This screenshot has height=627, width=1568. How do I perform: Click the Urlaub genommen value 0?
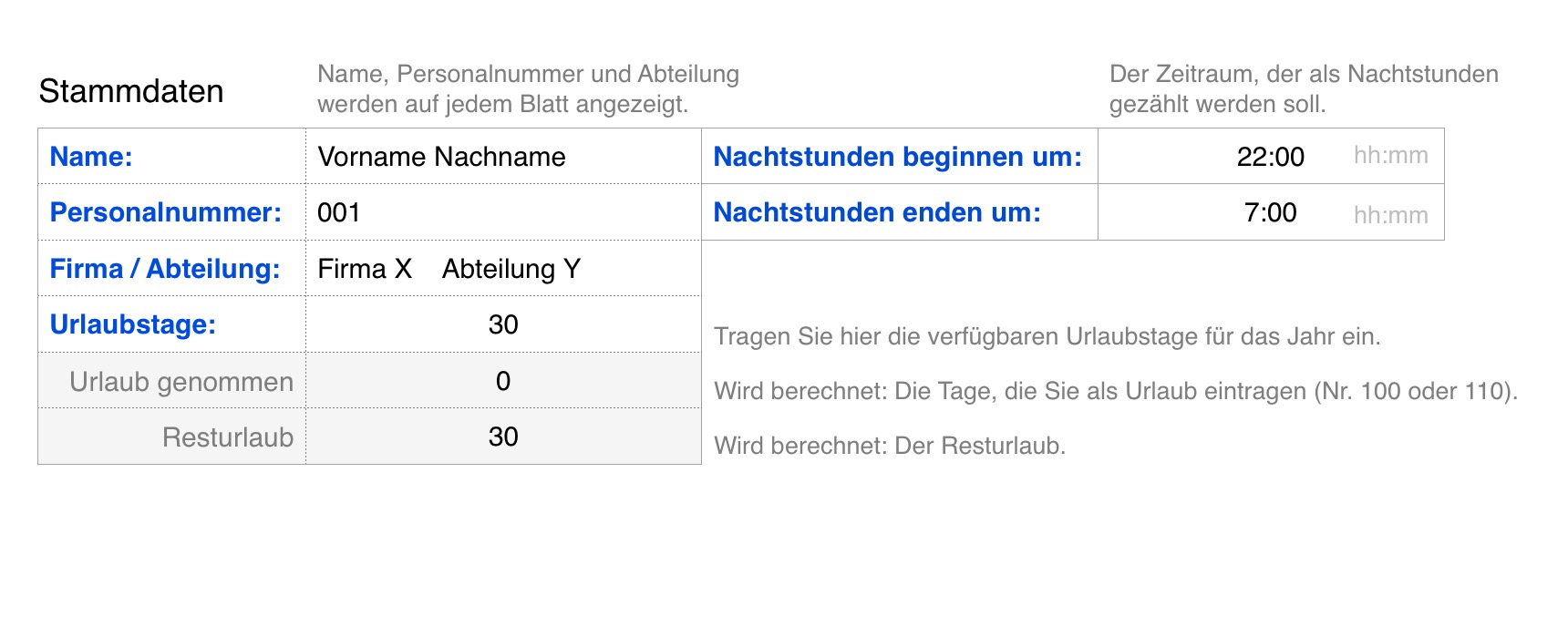click(502, 381)
